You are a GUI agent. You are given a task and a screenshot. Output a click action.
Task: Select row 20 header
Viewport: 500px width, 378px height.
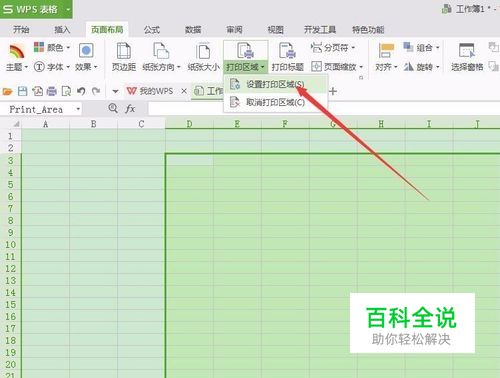(x=10, y=364)
